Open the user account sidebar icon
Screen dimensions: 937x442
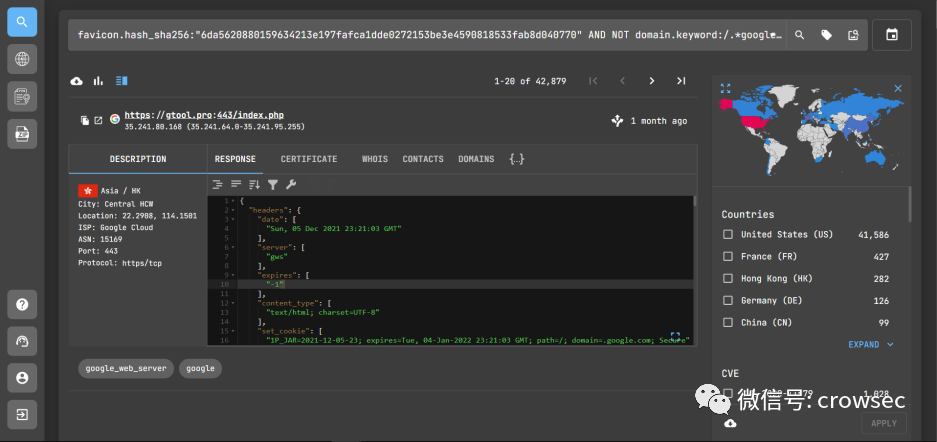tap(22, 377)
